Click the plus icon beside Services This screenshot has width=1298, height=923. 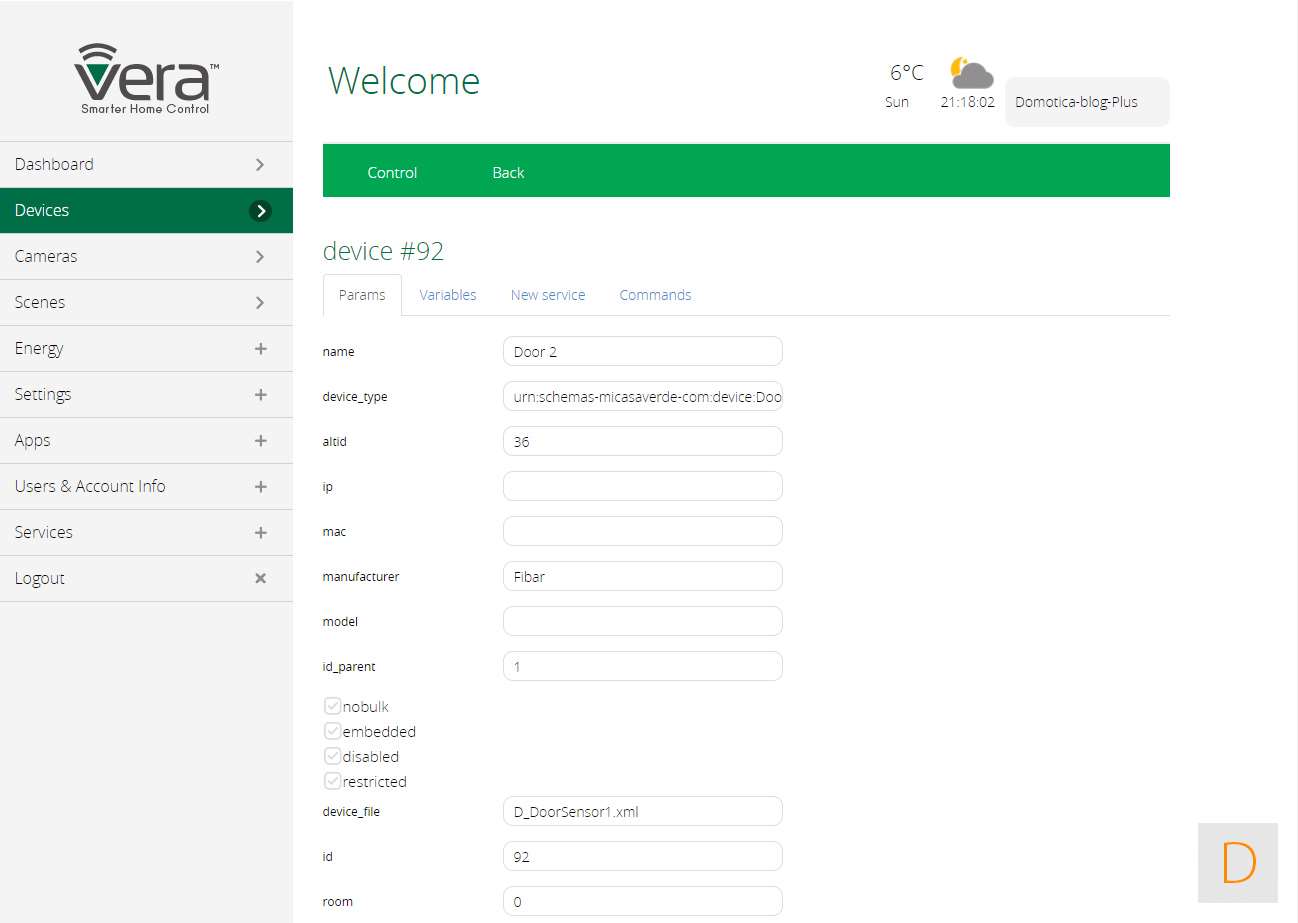point(260,532)
